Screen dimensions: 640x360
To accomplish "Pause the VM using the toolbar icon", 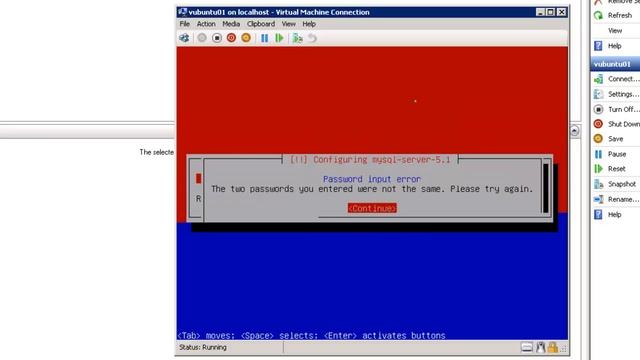I will point(264,38).
